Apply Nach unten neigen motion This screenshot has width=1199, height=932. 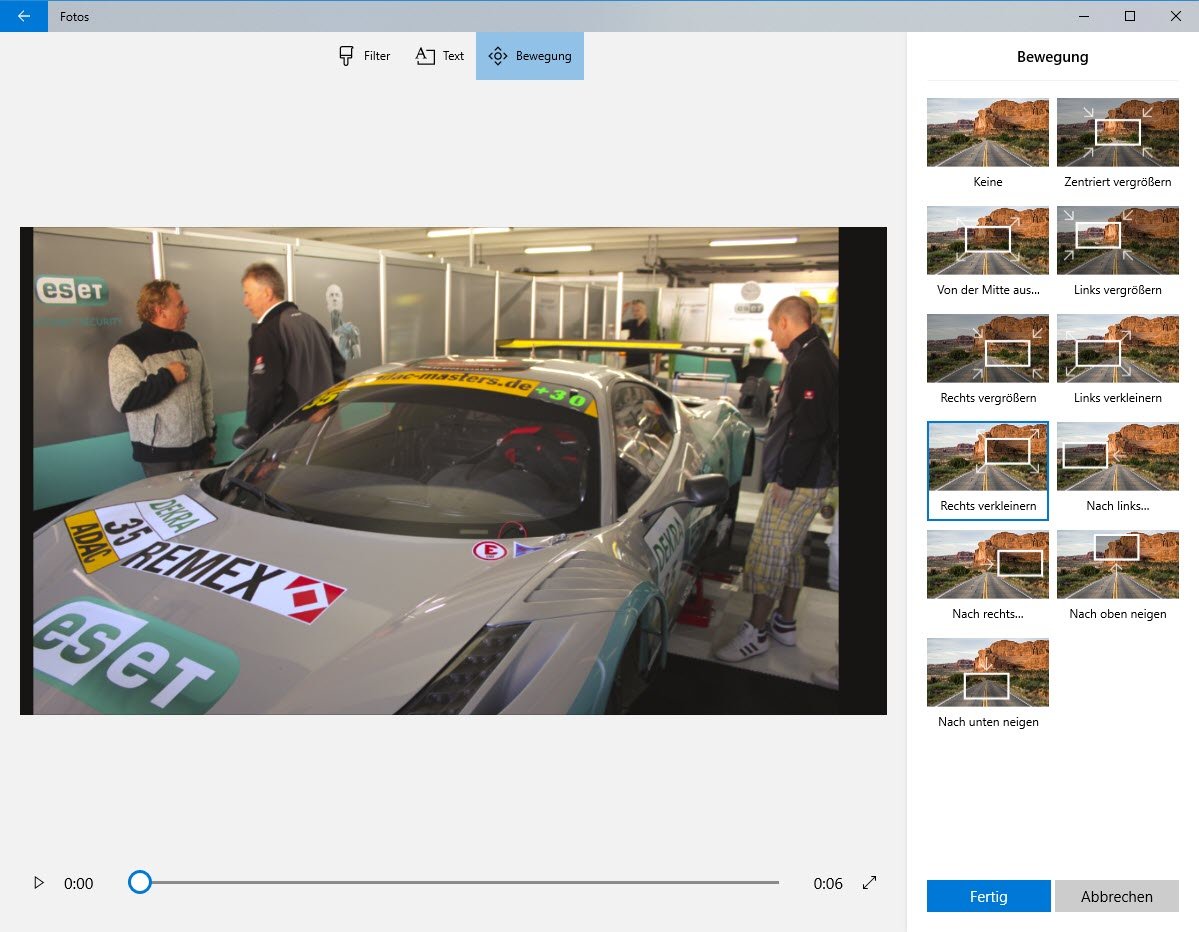click(x=987, y=672)
